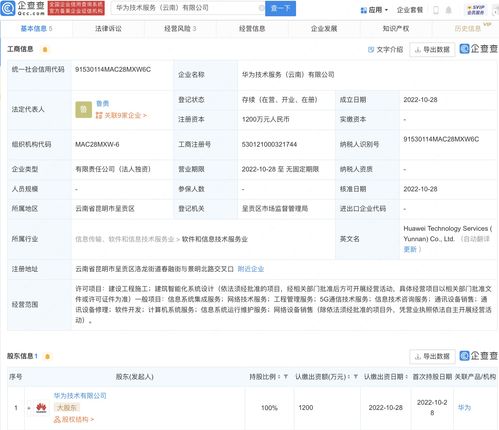Click the Huawei logo in shareholder row
Viewport: 499px width, 430px height.
(x=41, y=408)
